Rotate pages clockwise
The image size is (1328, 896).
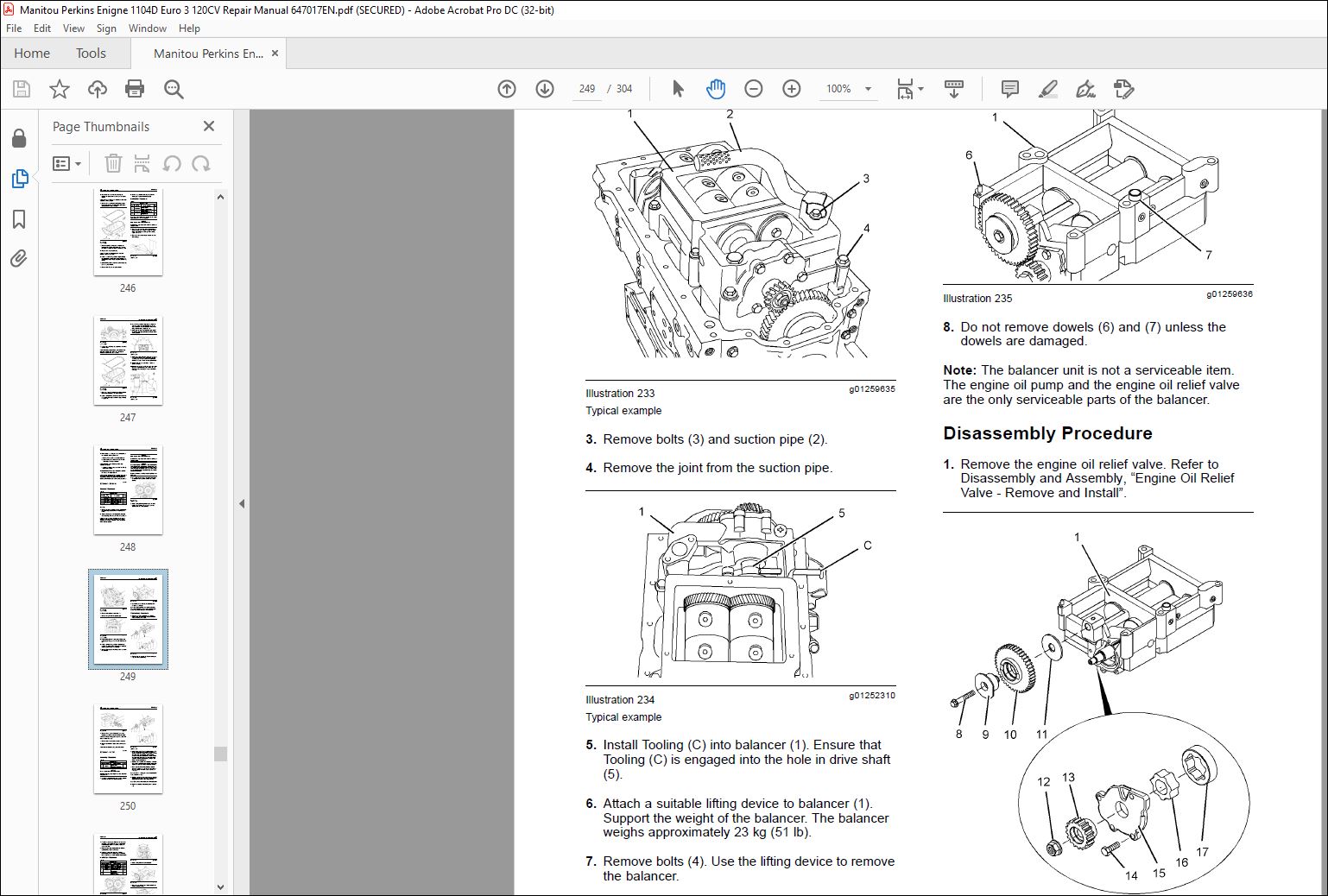[201, 163]
